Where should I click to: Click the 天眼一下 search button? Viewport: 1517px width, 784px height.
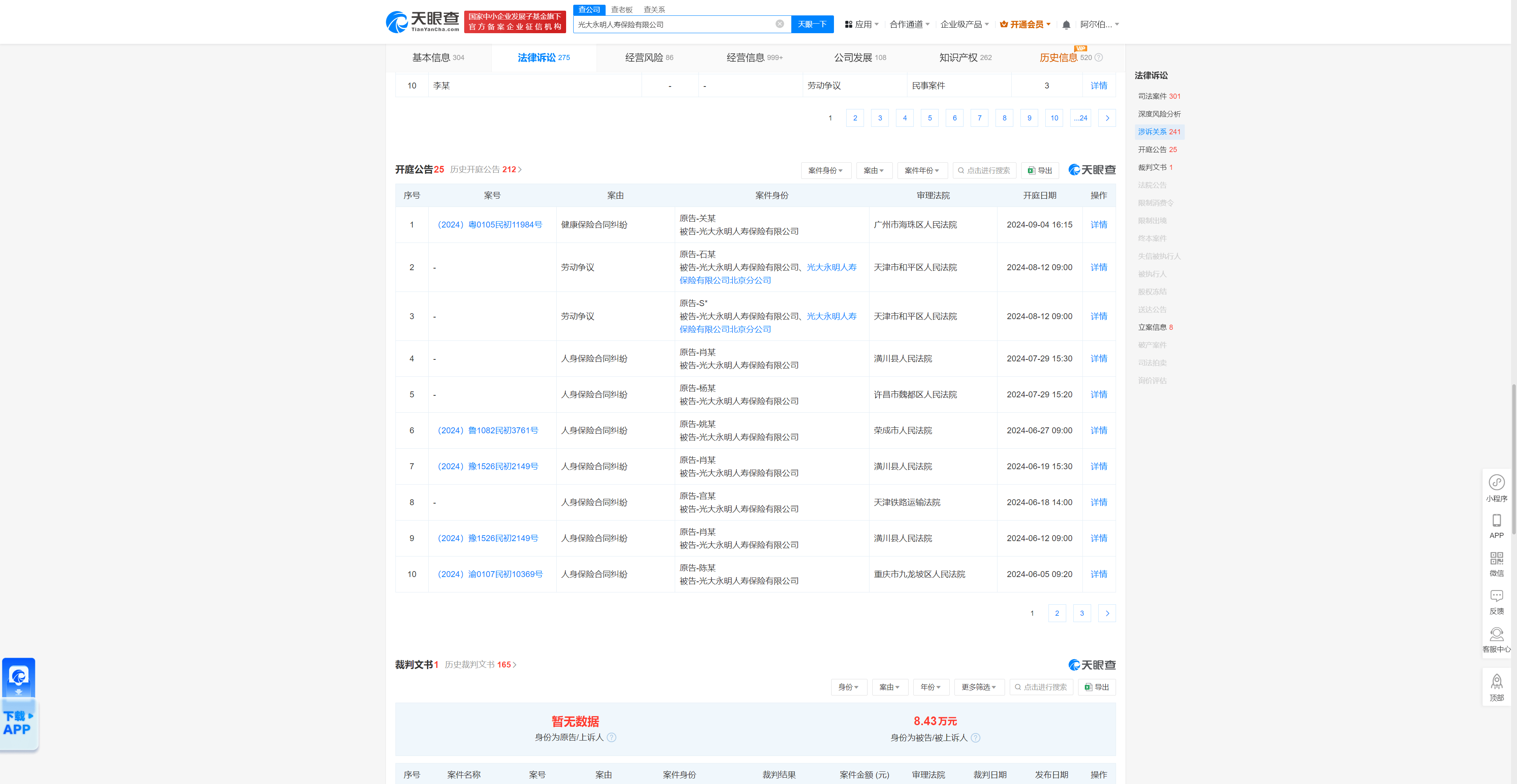(812, 24)
